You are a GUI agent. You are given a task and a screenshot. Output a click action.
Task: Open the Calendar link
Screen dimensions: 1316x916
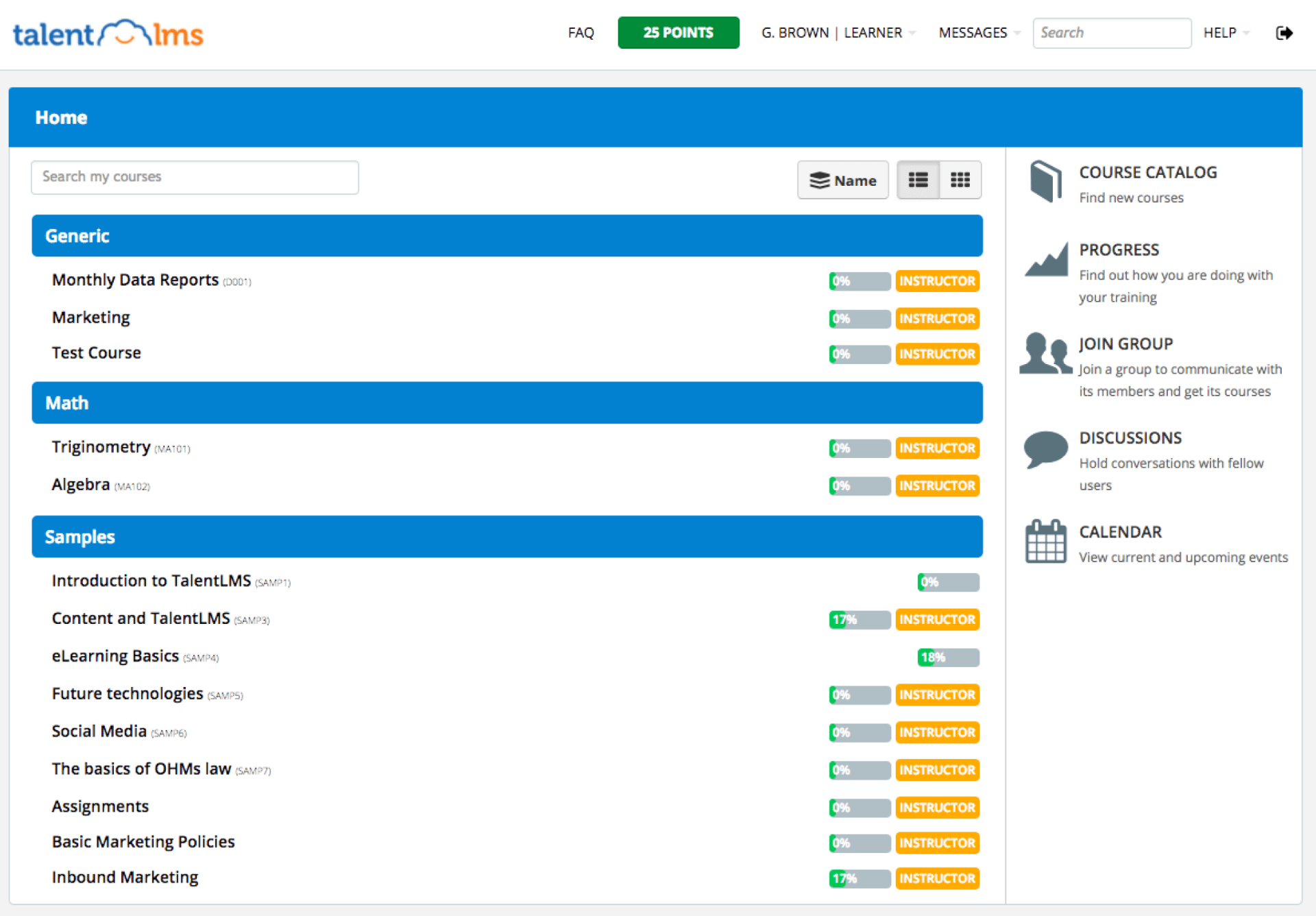[1121, 532]
